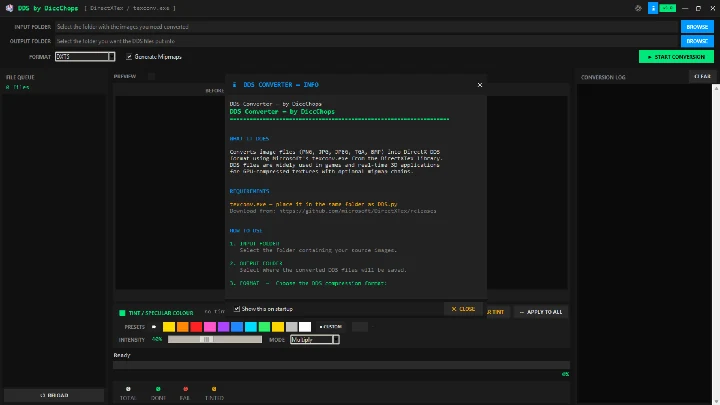Viewport: 720px width, 405px height.
Task: Select the blue preset swatch
Action: (x=237, y=327)
